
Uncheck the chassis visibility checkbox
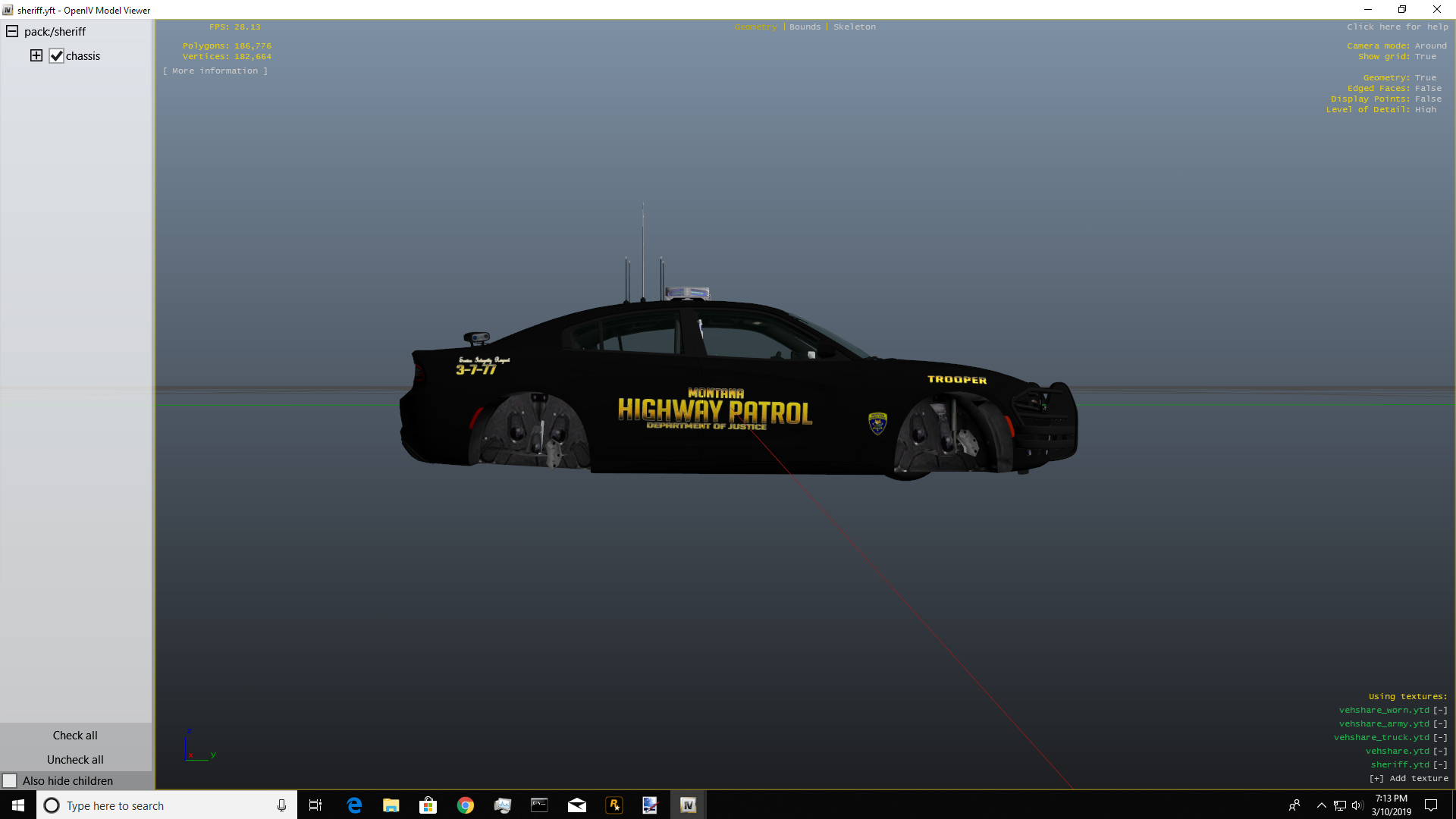coord(57,56)
